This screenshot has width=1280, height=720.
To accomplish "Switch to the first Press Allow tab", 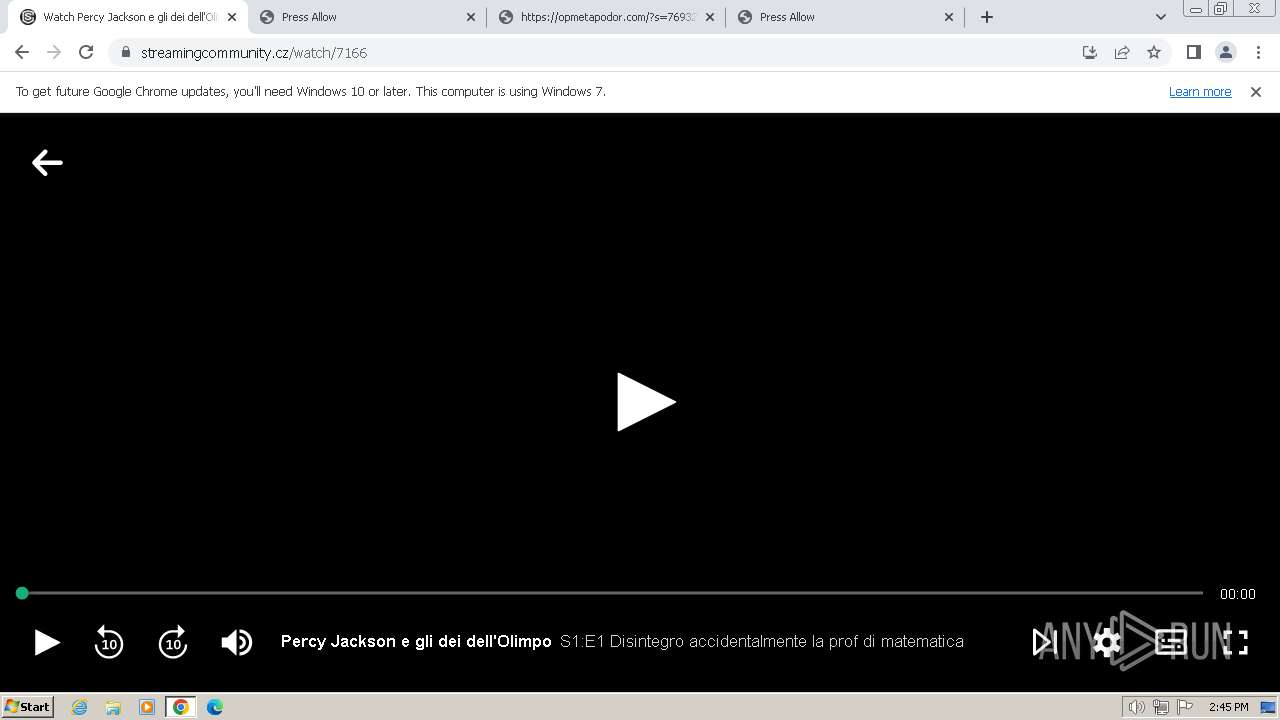I will point(366,17).
